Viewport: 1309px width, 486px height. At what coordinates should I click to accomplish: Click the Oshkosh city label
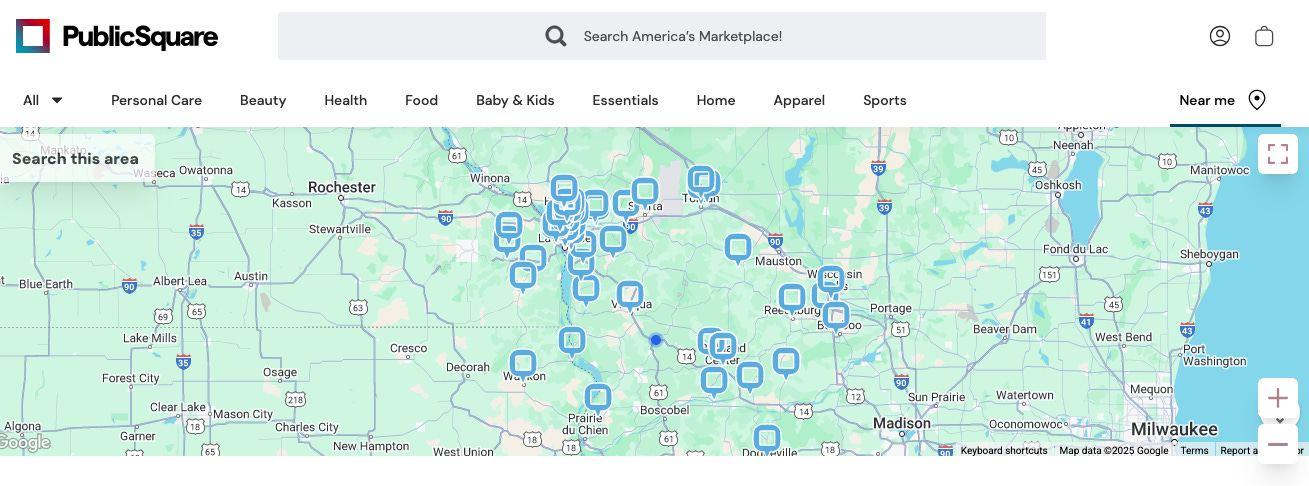[x=1058, y=185]
